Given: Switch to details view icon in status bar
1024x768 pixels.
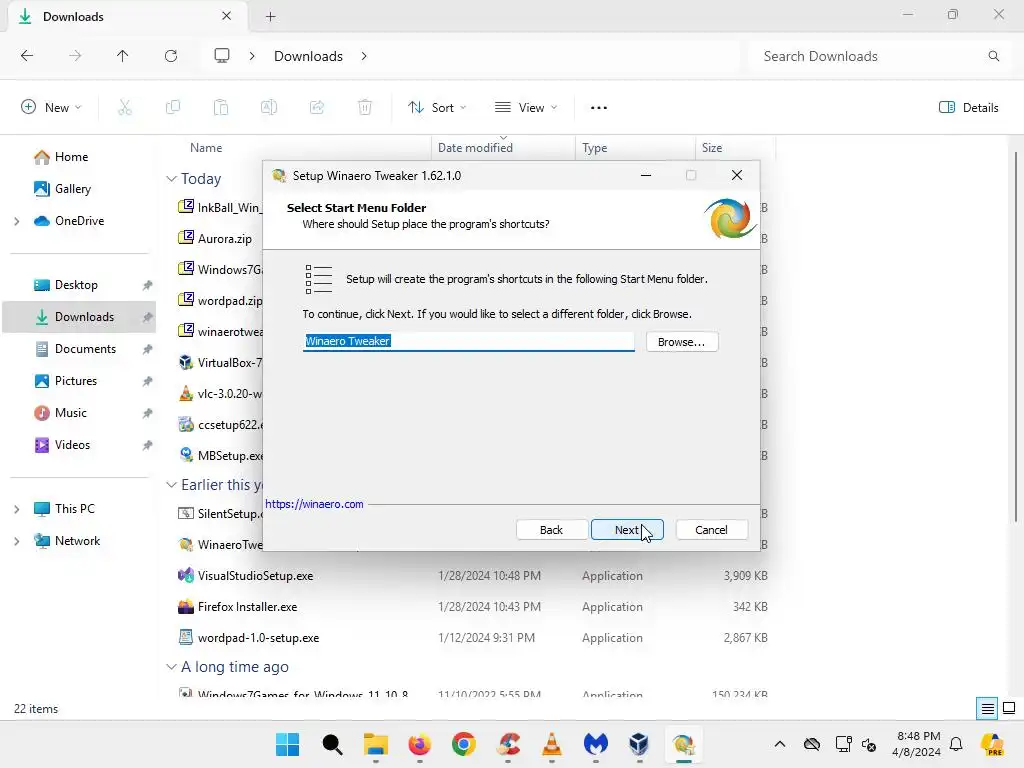Looking at the screenshot, I should coord(987,709).
